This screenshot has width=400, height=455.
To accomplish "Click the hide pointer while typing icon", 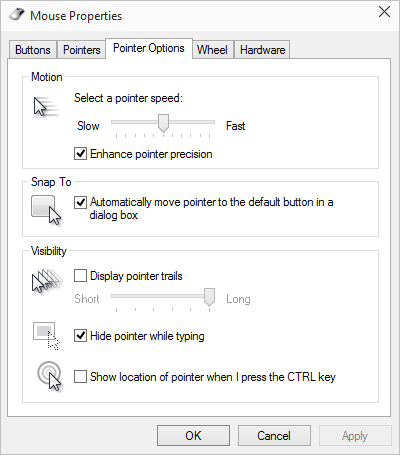I will [46, 336].
